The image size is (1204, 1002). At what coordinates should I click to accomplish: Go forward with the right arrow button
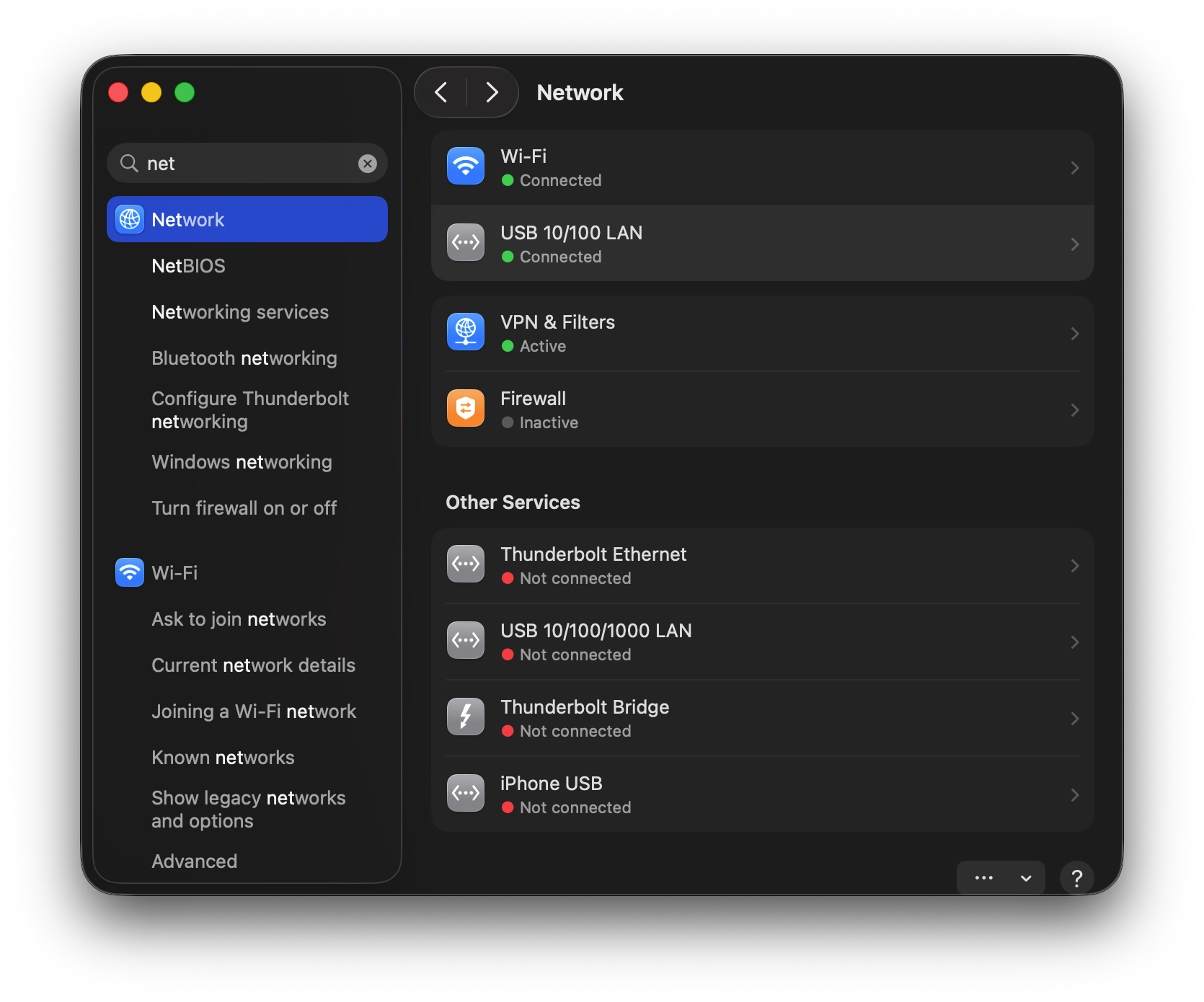(492, 92)
